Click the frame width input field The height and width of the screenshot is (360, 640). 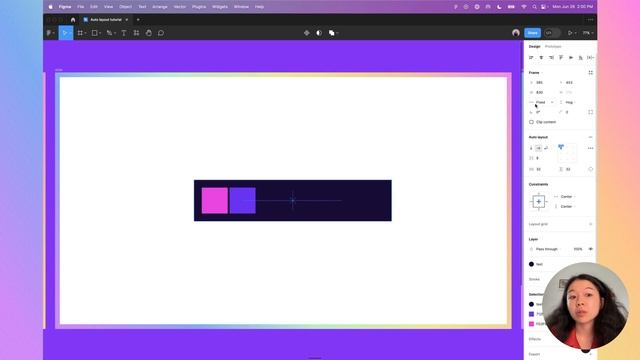542,92
